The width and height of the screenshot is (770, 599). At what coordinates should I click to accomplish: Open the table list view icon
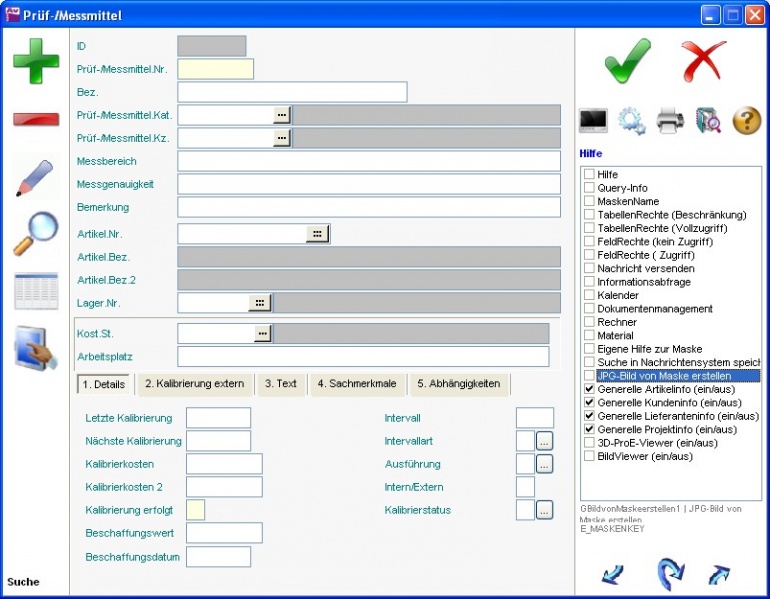coord(35,291)
